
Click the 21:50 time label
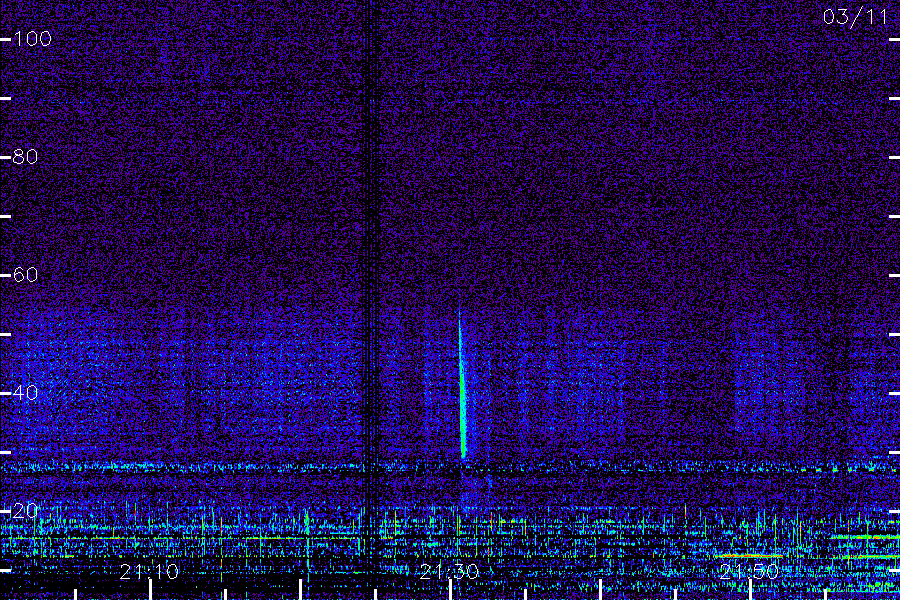pos(749,572)
